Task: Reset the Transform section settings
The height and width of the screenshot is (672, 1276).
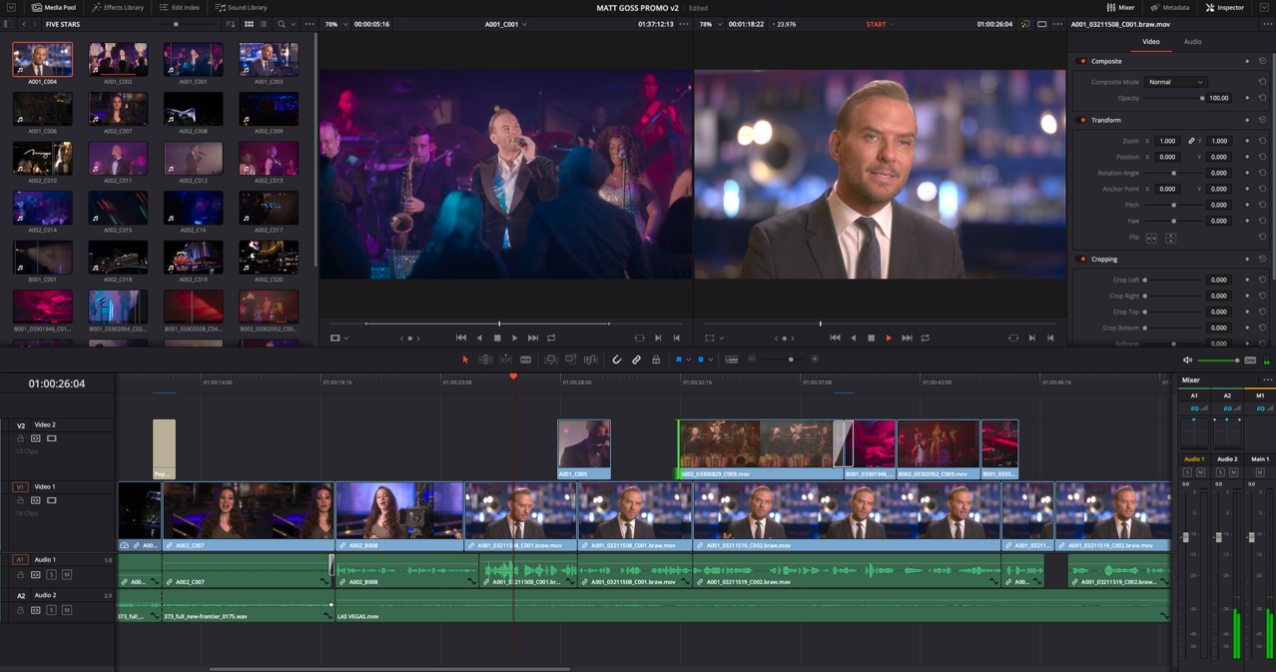Action: coord(1262,120)
